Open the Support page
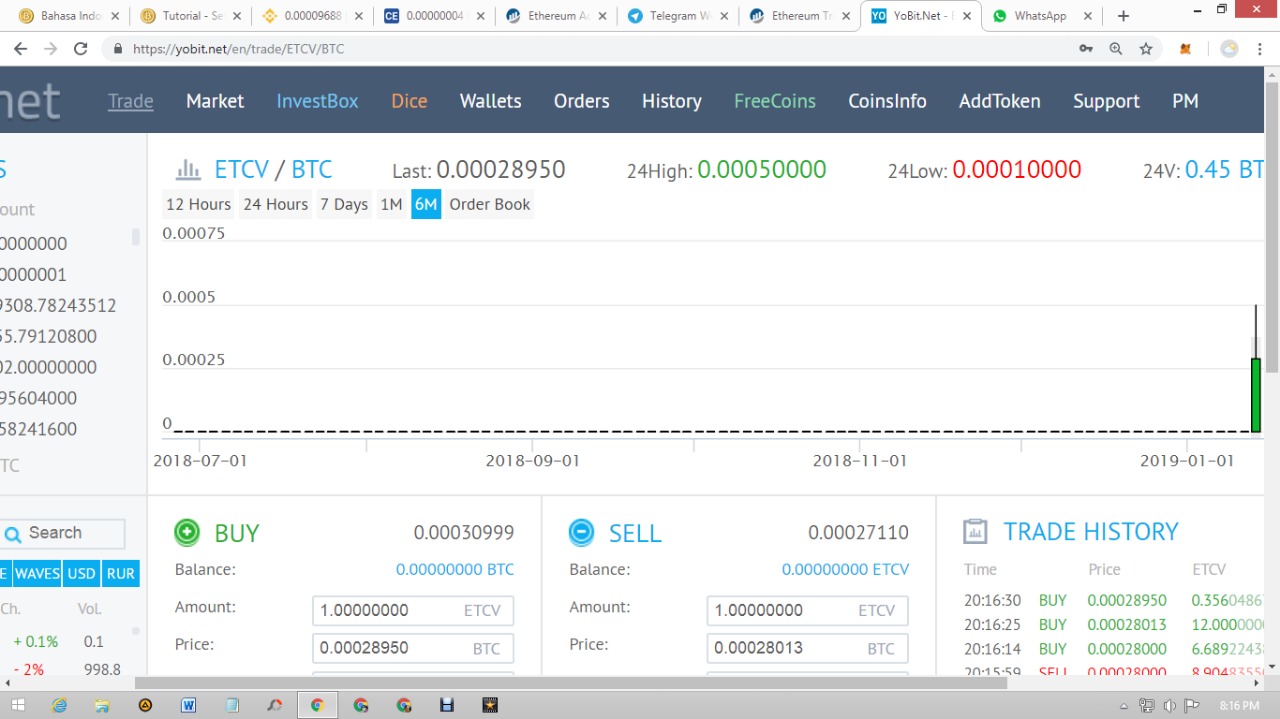 pos(1106,101)
